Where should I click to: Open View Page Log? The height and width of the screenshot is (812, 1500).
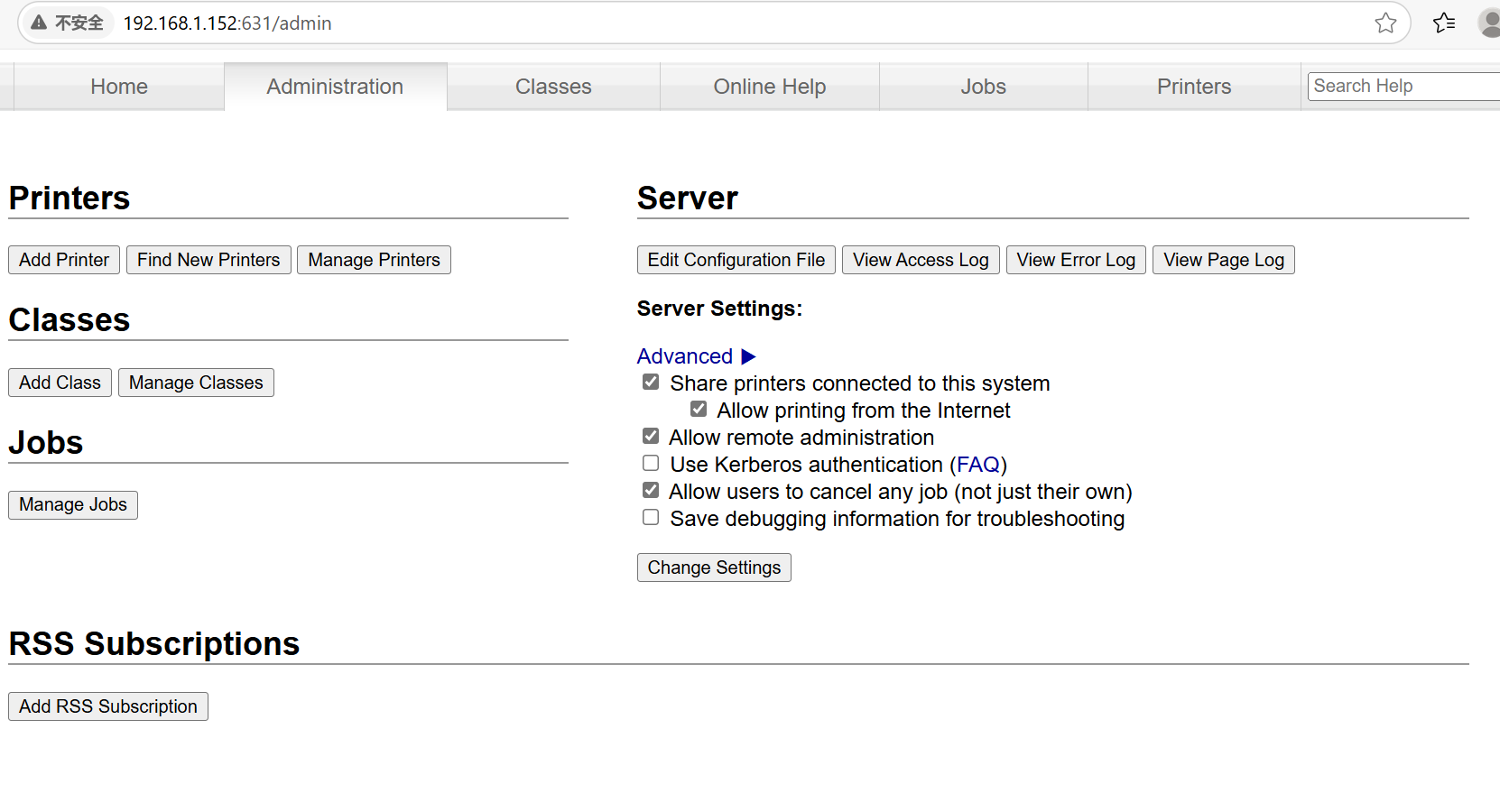click(x=1224, y=260)
